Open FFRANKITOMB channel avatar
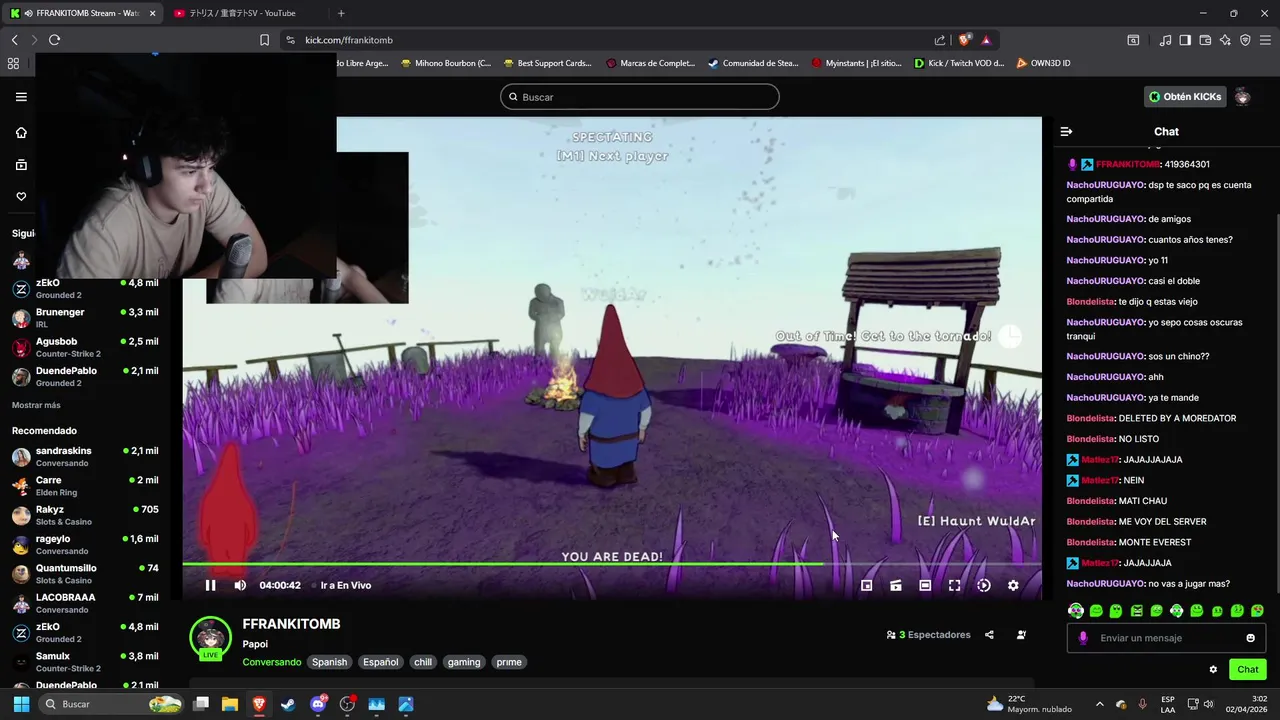 click(x=210, y=639)
